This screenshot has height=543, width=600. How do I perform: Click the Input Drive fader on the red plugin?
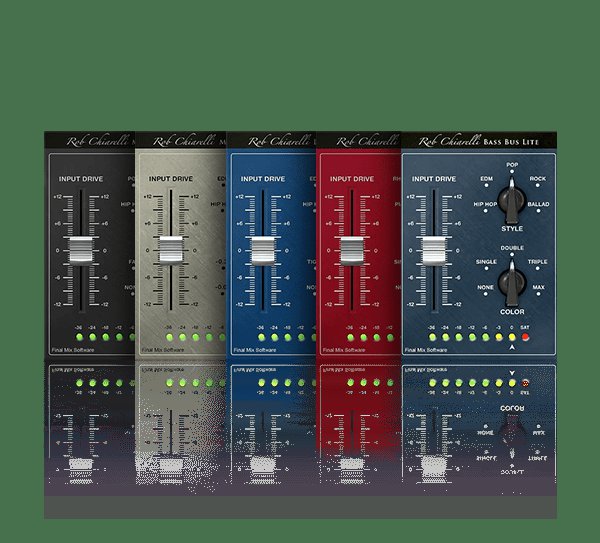[352, 251]
